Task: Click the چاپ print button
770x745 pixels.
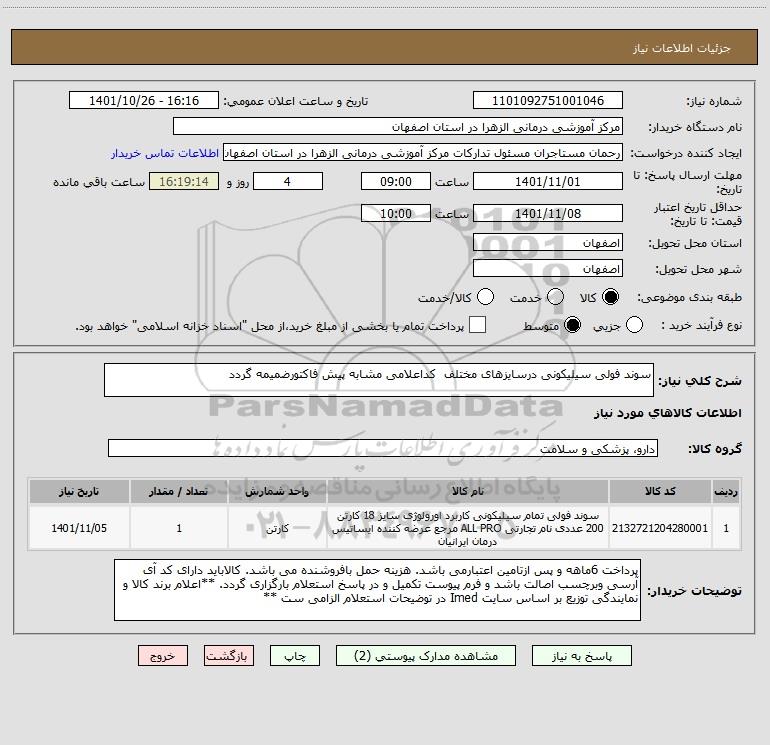Action: click(x=295, y=656)
